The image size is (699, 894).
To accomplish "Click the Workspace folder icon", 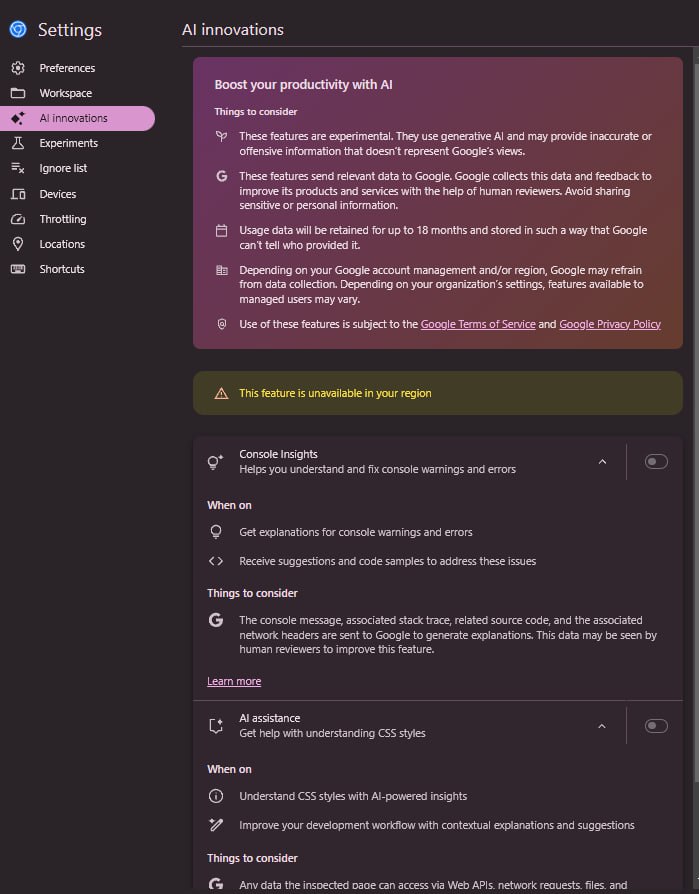I will pos(18,93).
